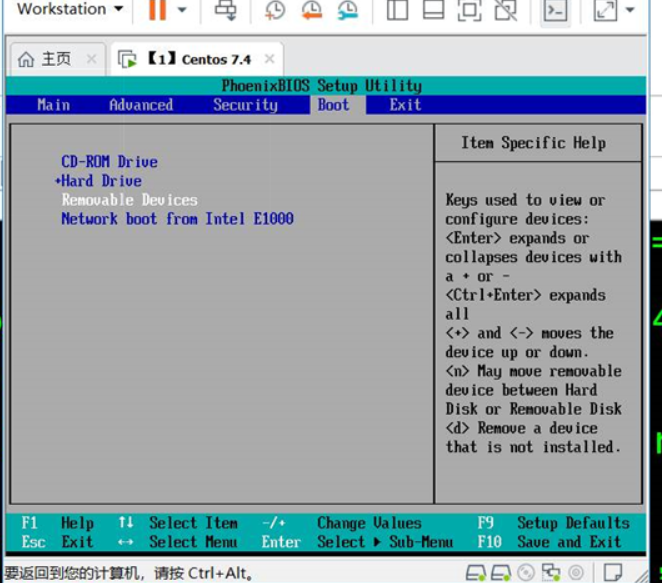Screen dimensions: 662x583
Task: Click the first hard disk status icon
Action: pos(476,573)
